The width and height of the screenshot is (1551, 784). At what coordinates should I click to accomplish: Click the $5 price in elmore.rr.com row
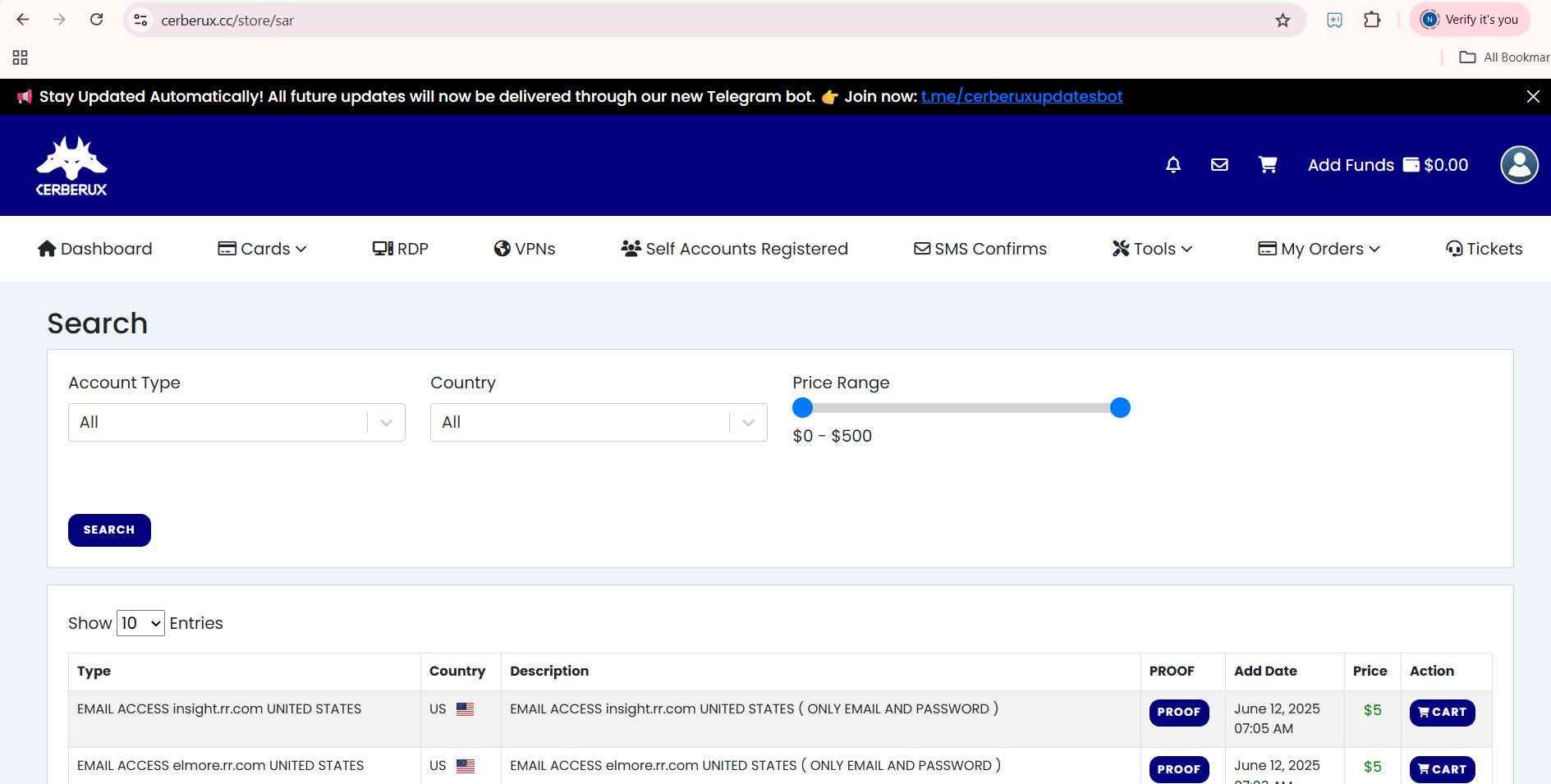tap(1372, 767)
